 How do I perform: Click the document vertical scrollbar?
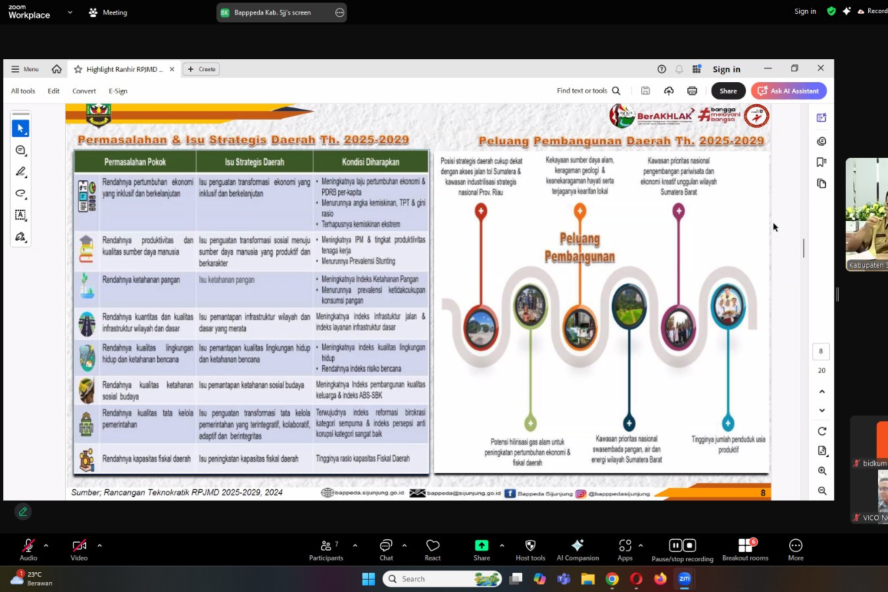pyautogui.click(x=804, y=248)
